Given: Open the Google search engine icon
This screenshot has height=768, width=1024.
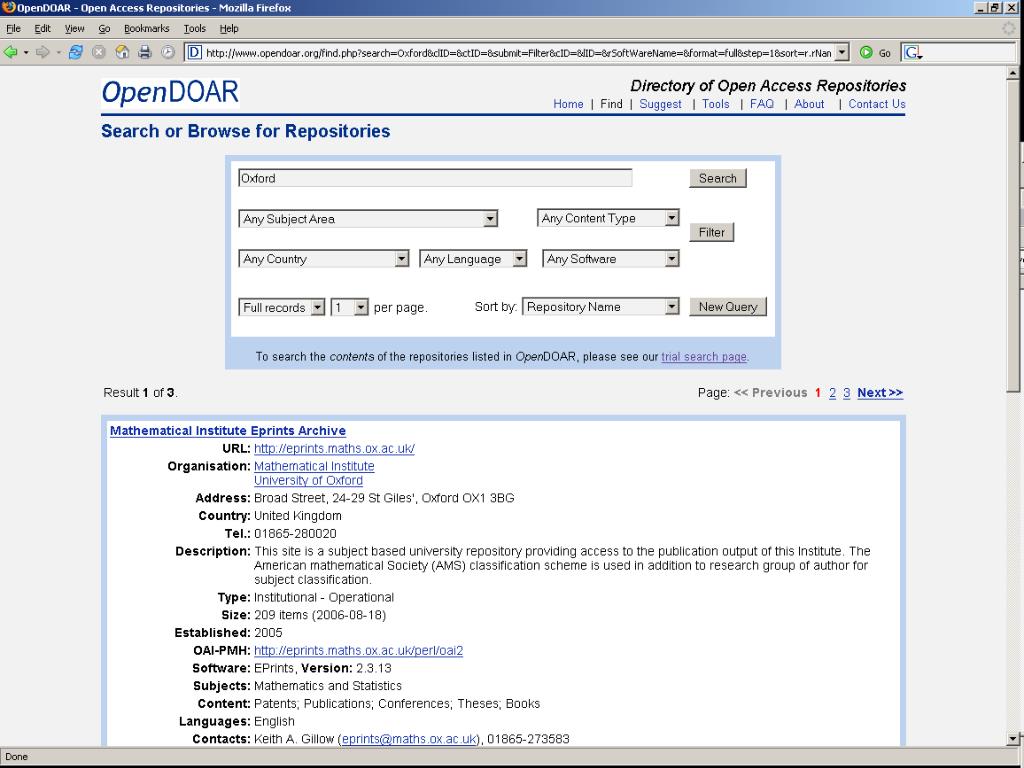Looking at the screenshot, I should pos(912,52).
